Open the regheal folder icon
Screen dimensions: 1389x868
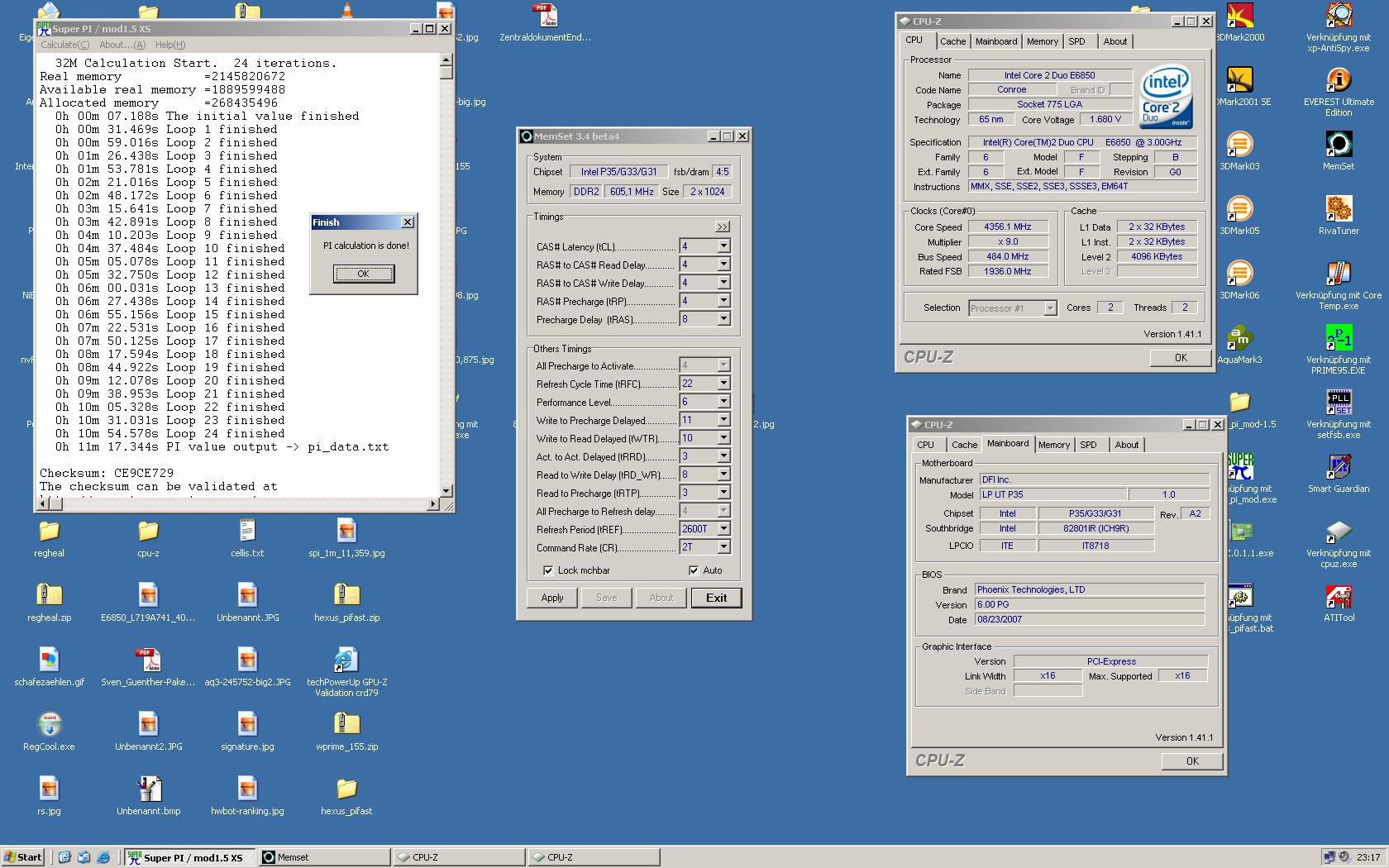49,531
